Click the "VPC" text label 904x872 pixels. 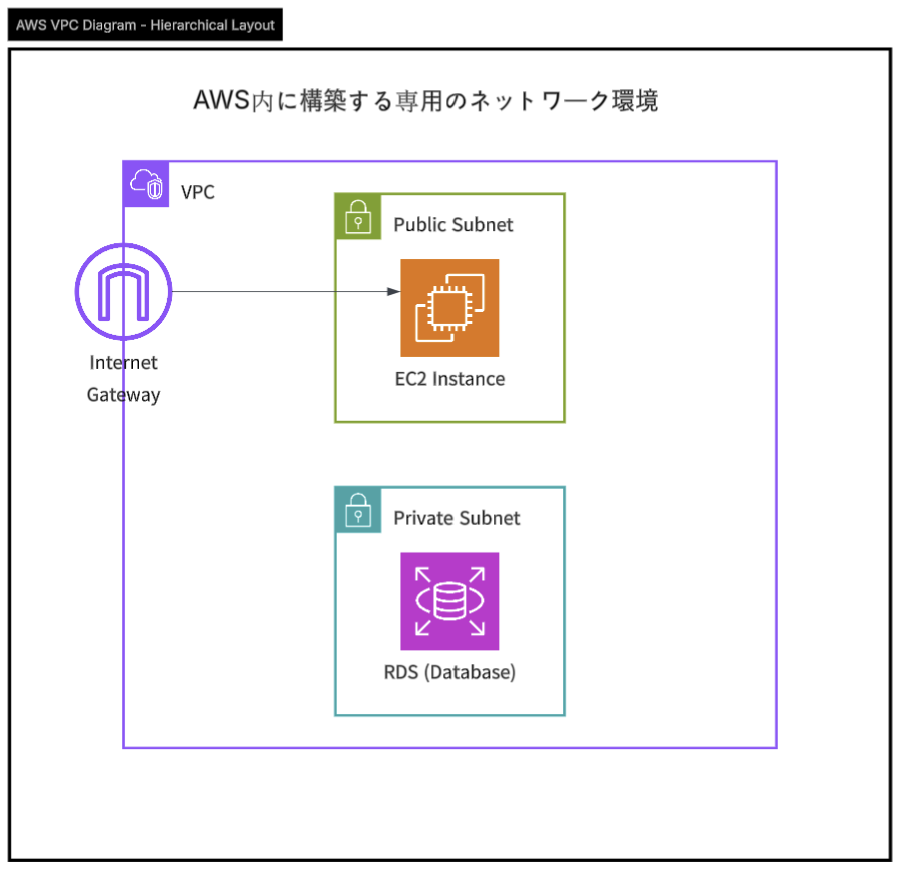pos(197,192)
